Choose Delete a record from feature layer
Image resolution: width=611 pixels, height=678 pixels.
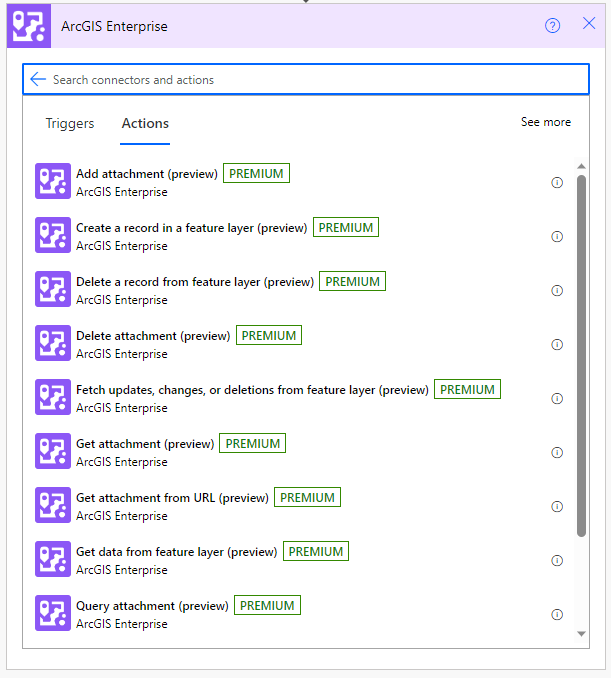[195, 282]
